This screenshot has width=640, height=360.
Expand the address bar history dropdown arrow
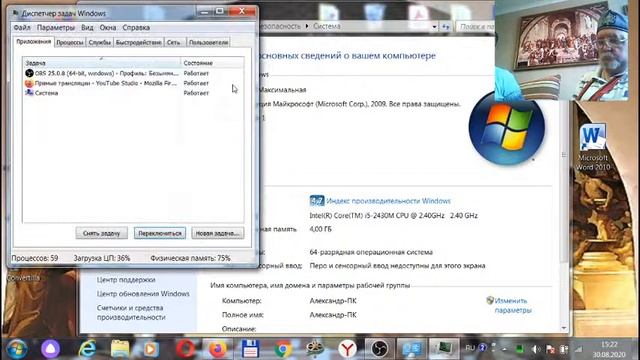434,27
